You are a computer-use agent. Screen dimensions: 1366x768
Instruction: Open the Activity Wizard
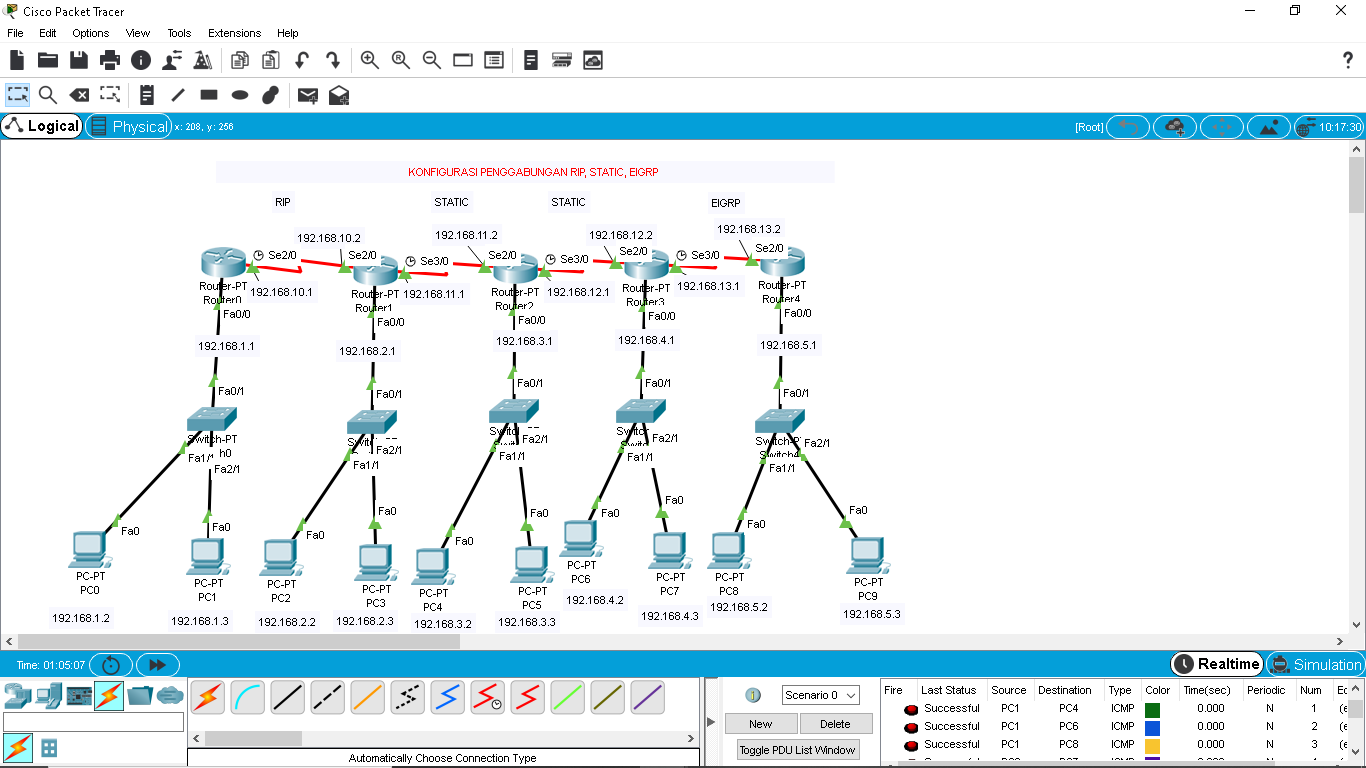(202, 60)
